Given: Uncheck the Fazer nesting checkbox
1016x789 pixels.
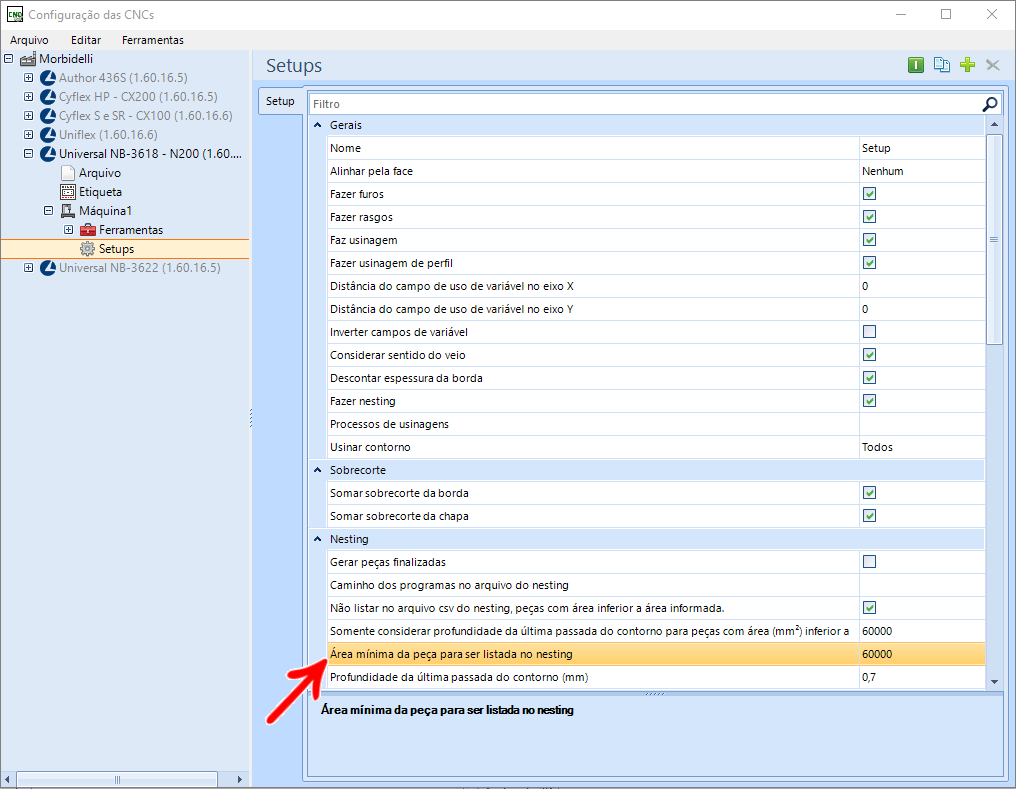Looking at the screenshot, I should click(870, 401).
